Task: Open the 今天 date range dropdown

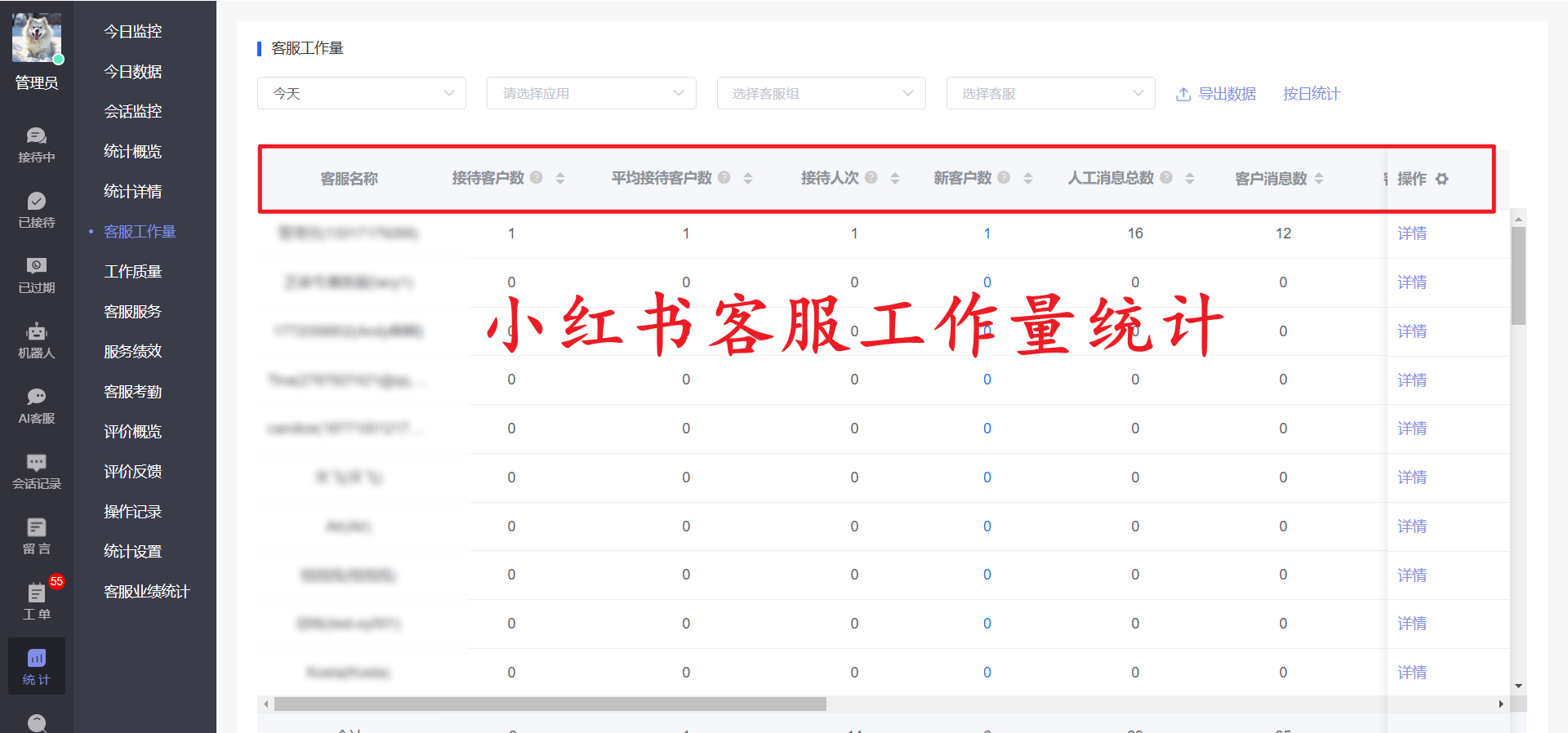Action: (362, 93)
